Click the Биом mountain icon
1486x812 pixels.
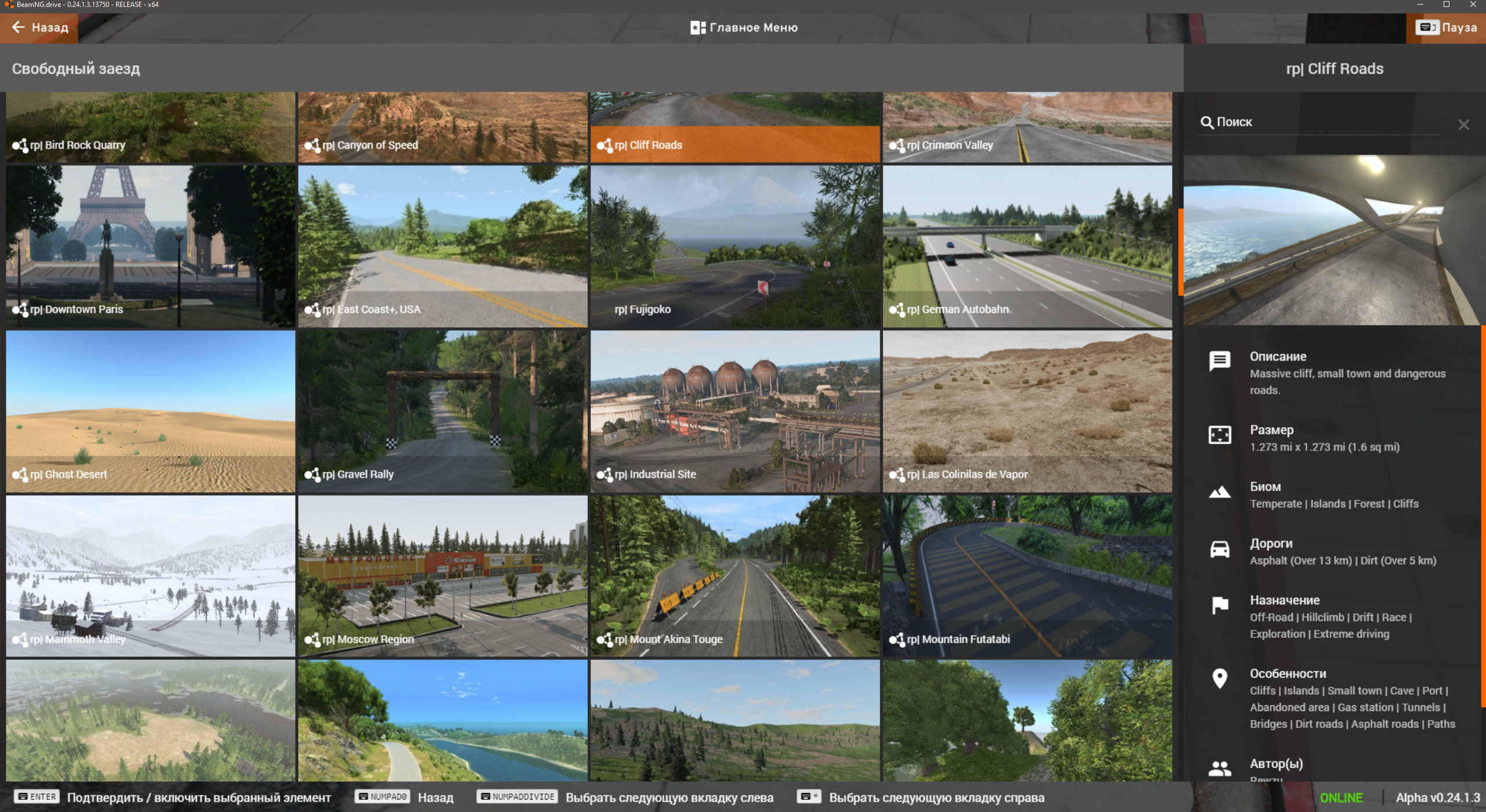tap(1219, 492)
